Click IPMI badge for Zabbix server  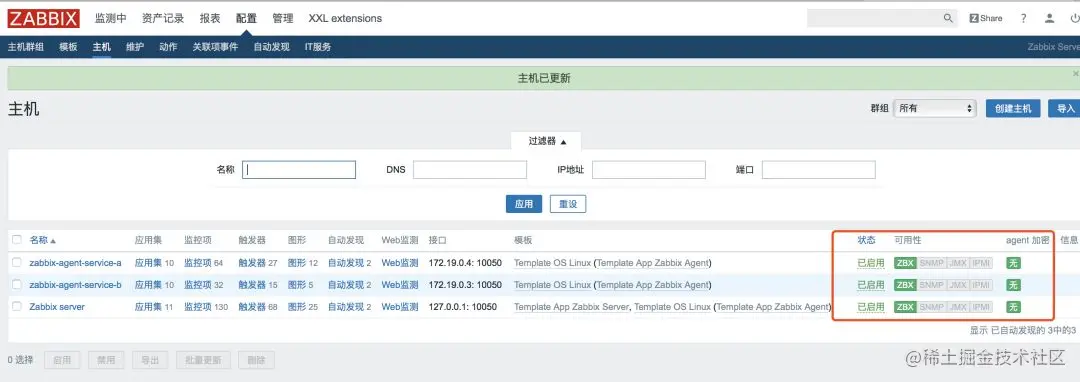(x=982, y=307)
